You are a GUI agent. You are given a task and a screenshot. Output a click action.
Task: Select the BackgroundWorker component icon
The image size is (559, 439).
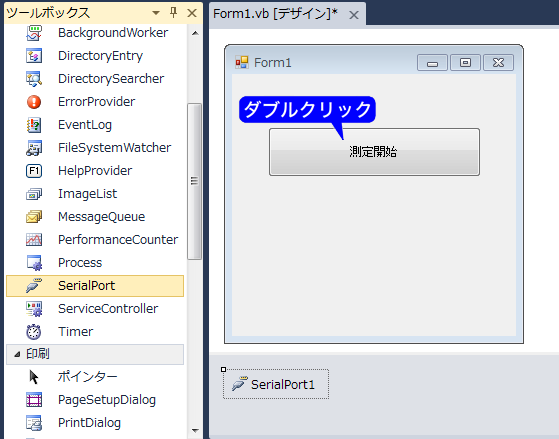tap(34, 33)
